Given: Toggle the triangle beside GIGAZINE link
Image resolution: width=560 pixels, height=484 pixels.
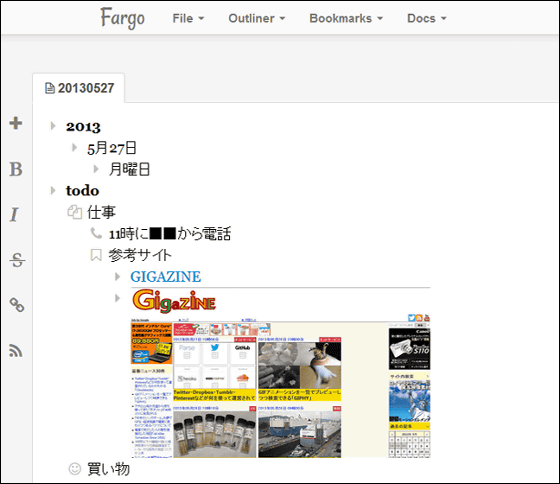Looking at the screenshot, I should coord(117,276).
